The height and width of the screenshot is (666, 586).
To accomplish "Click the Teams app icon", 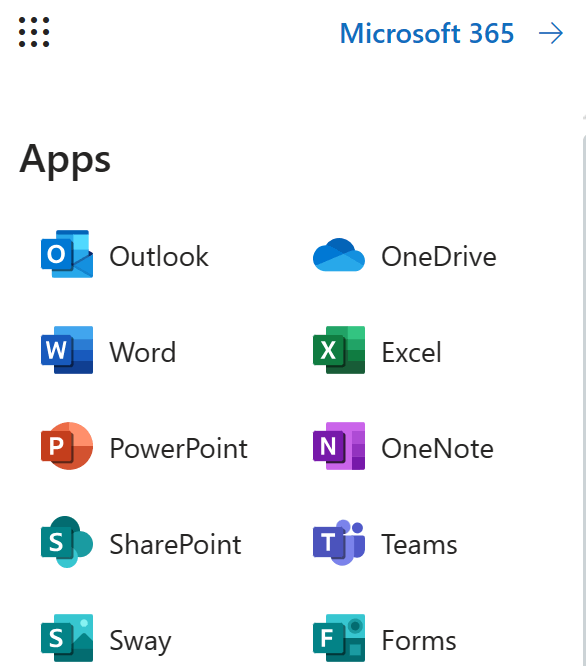I will [338, 542].
